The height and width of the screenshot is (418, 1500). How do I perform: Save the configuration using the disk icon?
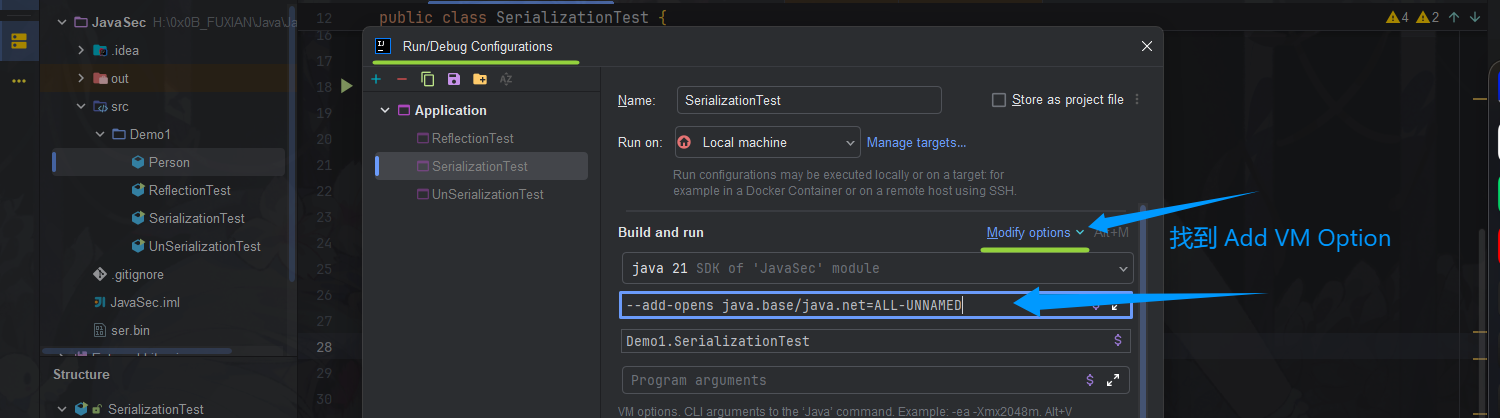click(454, 79)
